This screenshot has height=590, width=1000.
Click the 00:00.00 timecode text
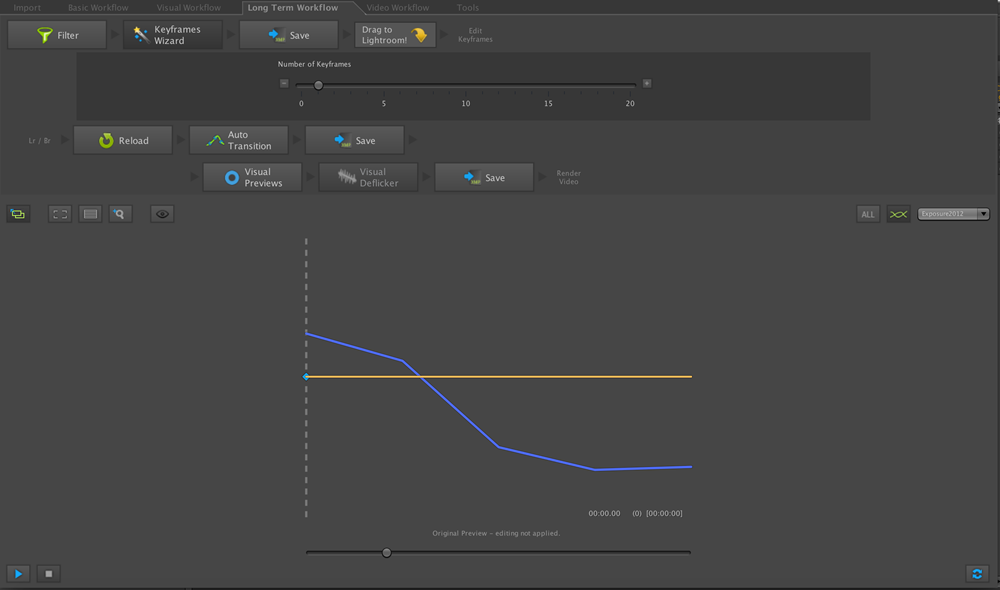click(604, 513)
